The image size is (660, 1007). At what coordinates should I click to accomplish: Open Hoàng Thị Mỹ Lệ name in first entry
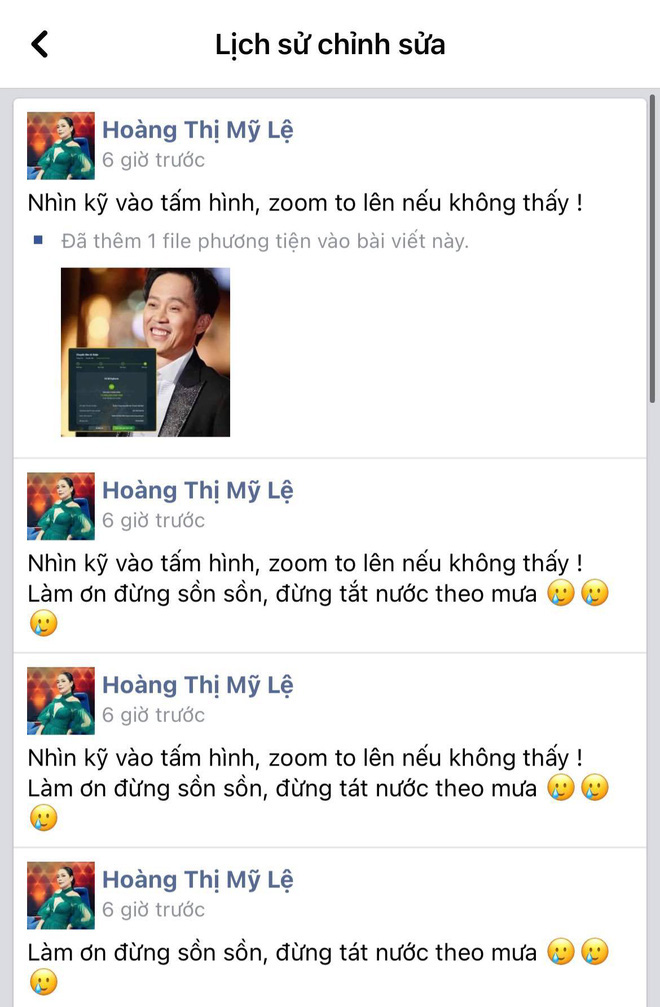[198, 130]
